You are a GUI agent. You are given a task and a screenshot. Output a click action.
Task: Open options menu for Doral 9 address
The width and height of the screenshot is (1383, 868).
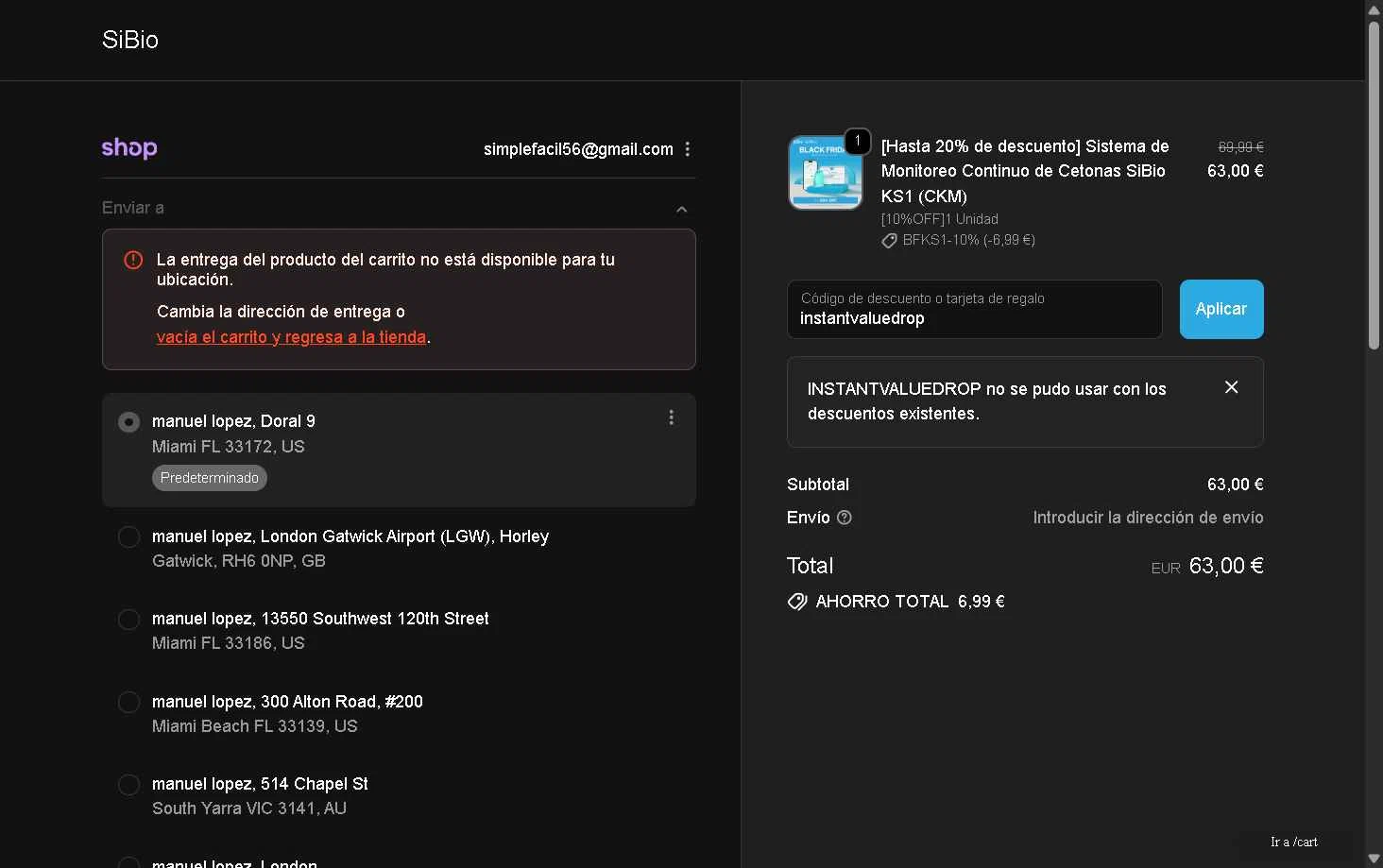click(672, 417)
